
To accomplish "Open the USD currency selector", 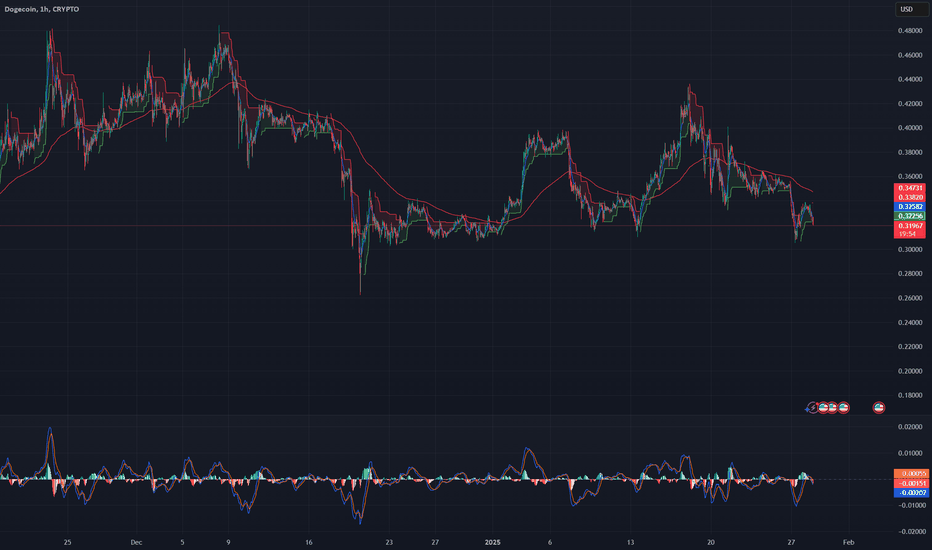I will point(911,9).
